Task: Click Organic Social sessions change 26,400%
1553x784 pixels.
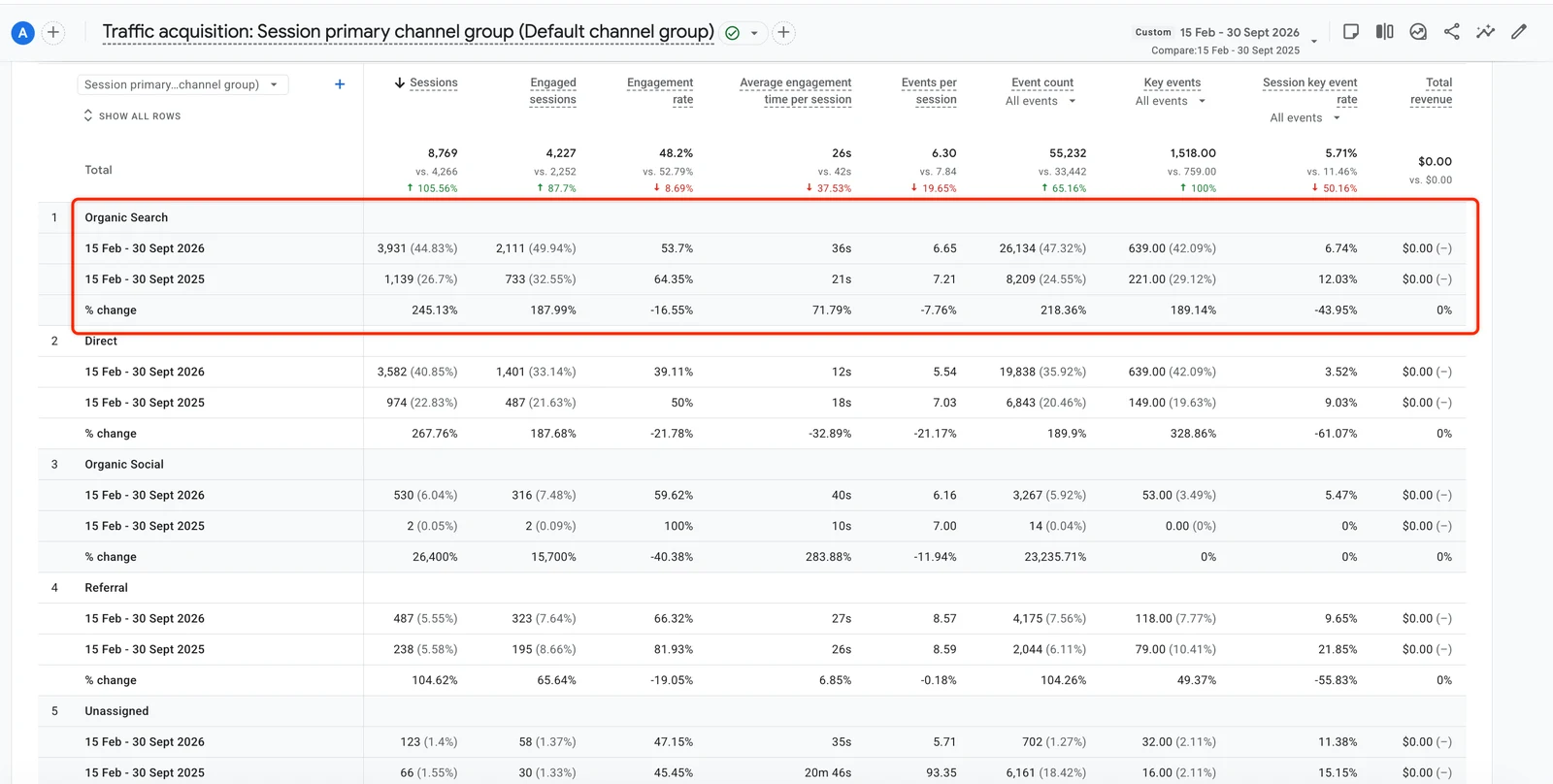Action: click(x=435, y=557)
